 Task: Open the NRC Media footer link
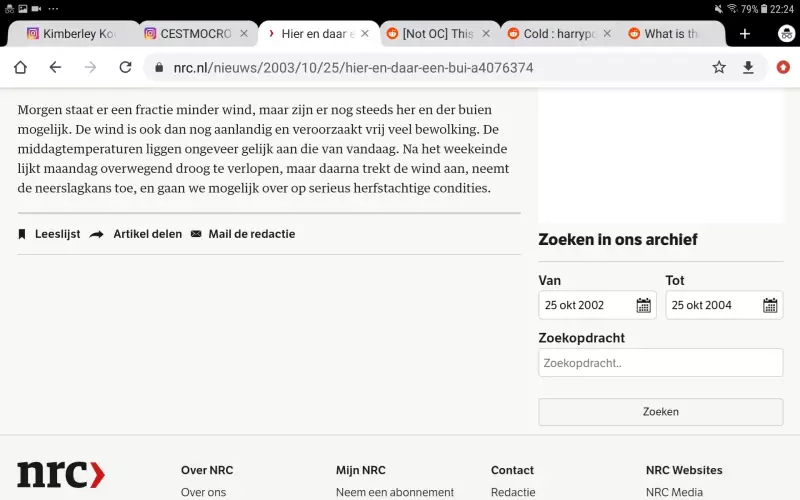[674, 492]
